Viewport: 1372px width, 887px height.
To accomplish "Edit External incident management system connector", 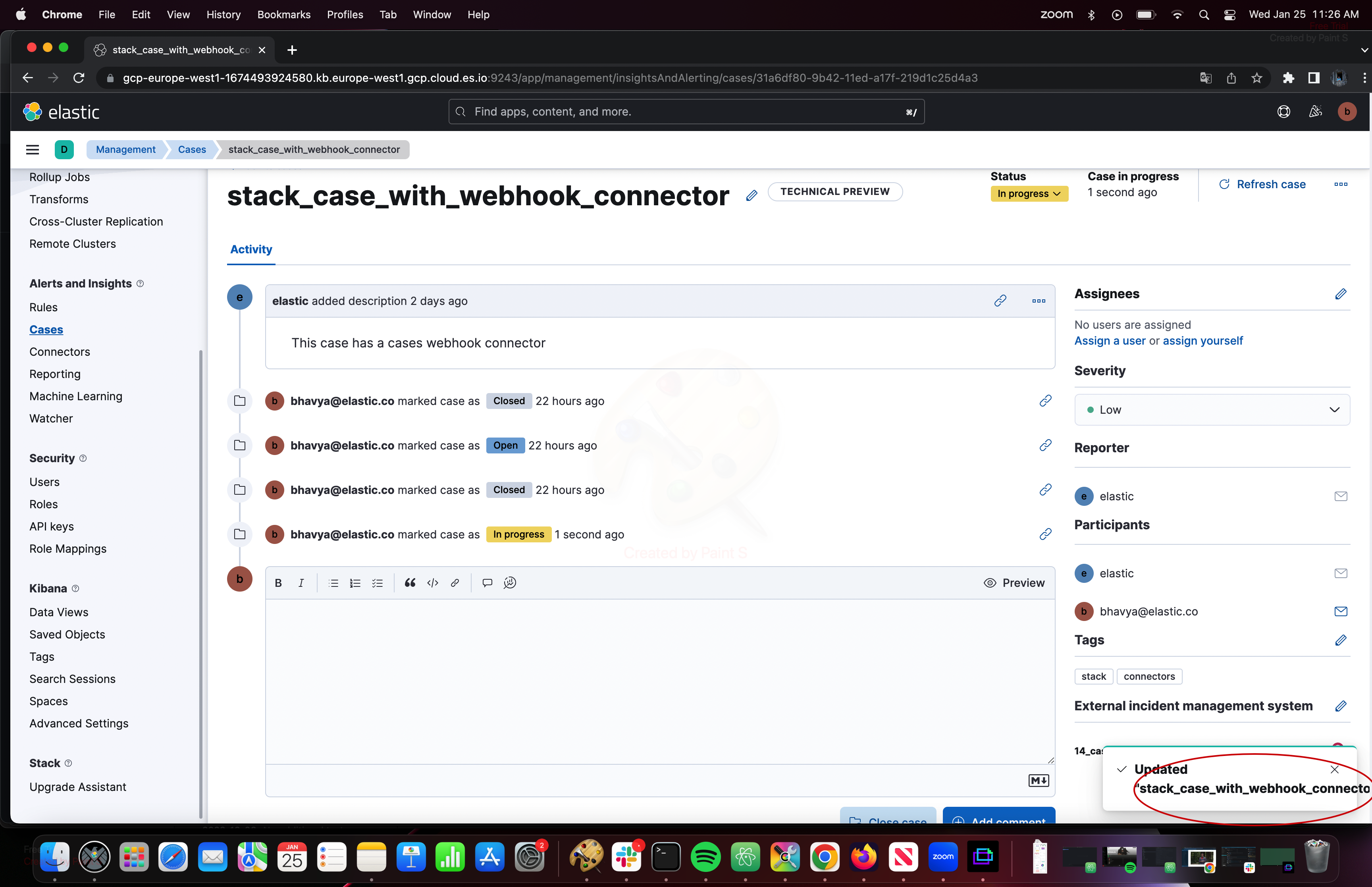I will click(1340, 706).
